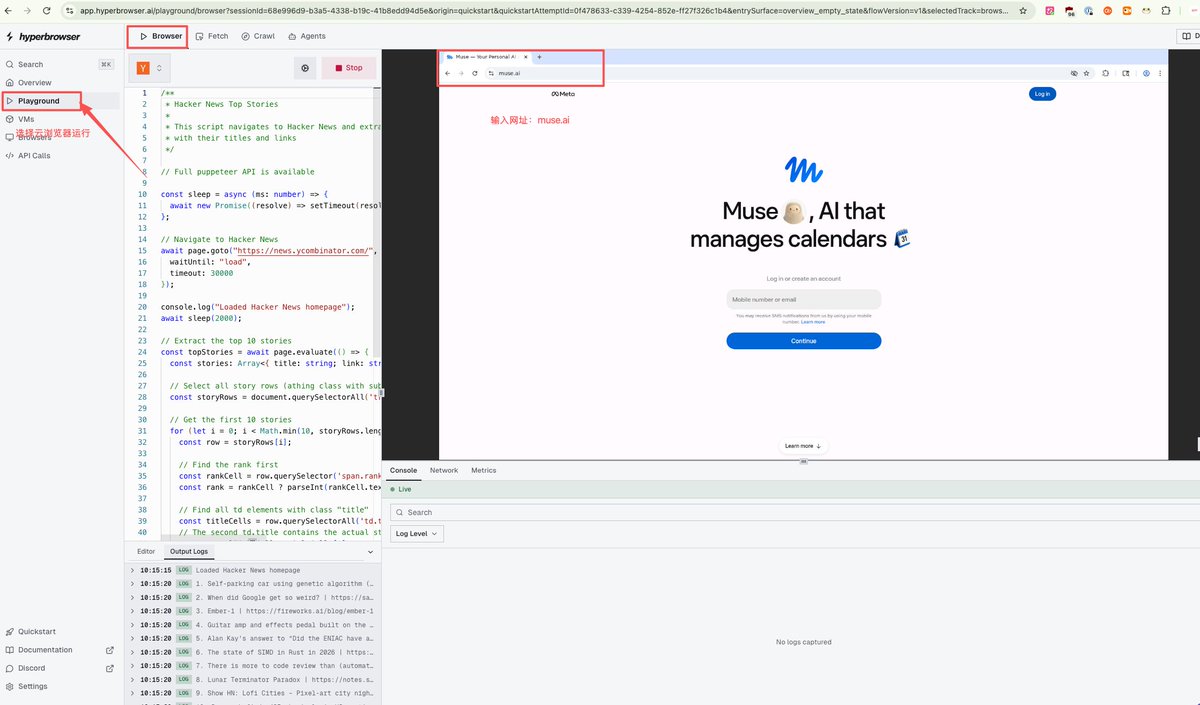
Task: Click Continue on the Muse login form
Action: tap(804, 341)
